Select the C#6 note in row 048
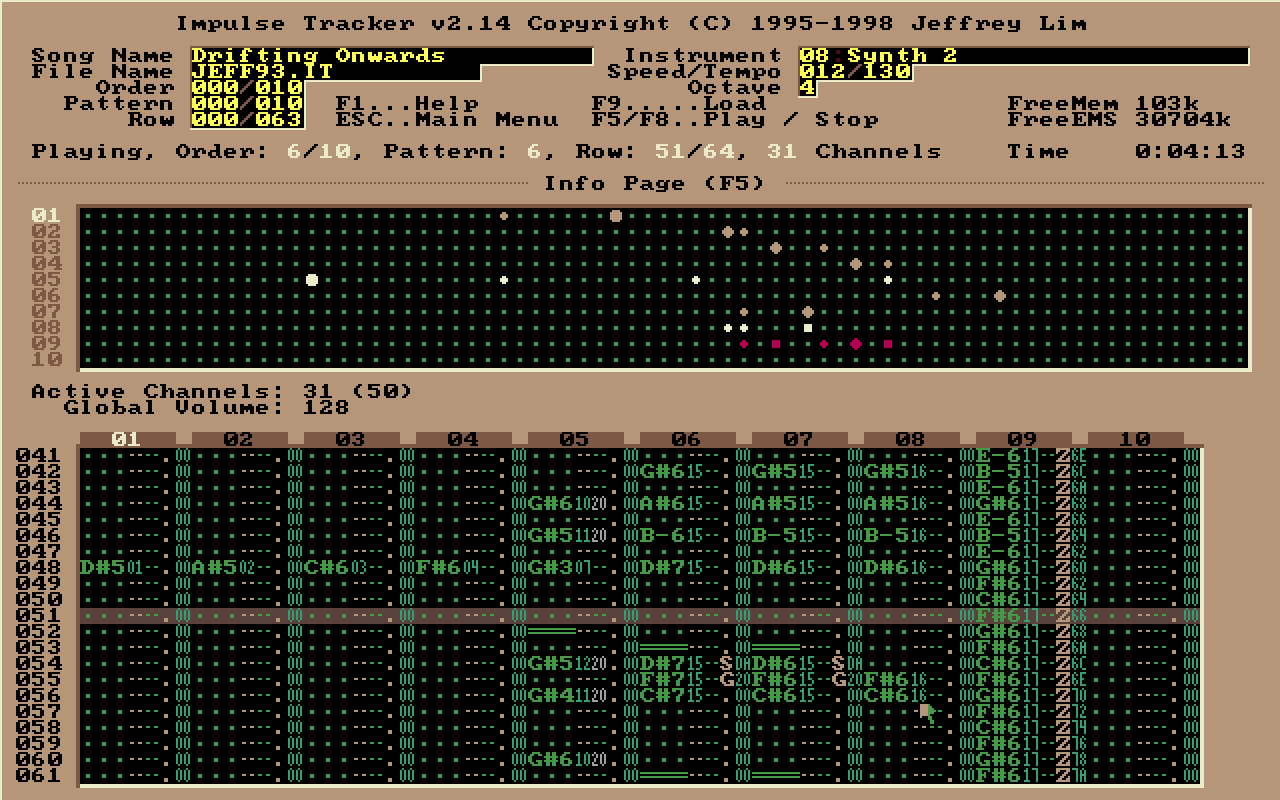 coord(327,568)
